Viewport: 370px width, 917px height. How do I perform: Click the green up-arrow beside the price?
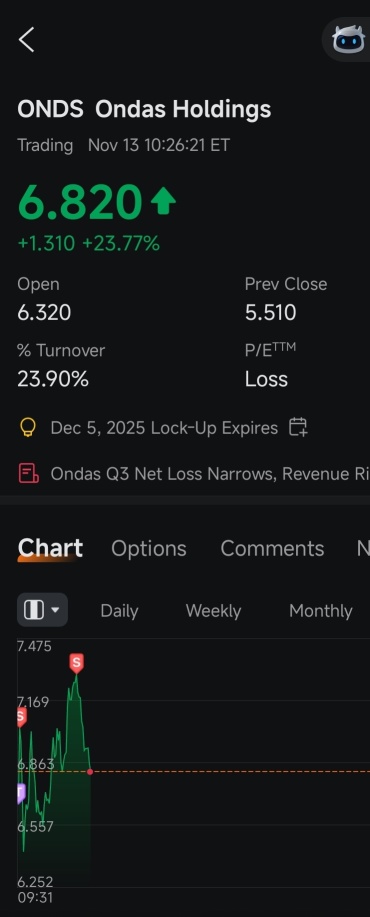tap(163, 202)
